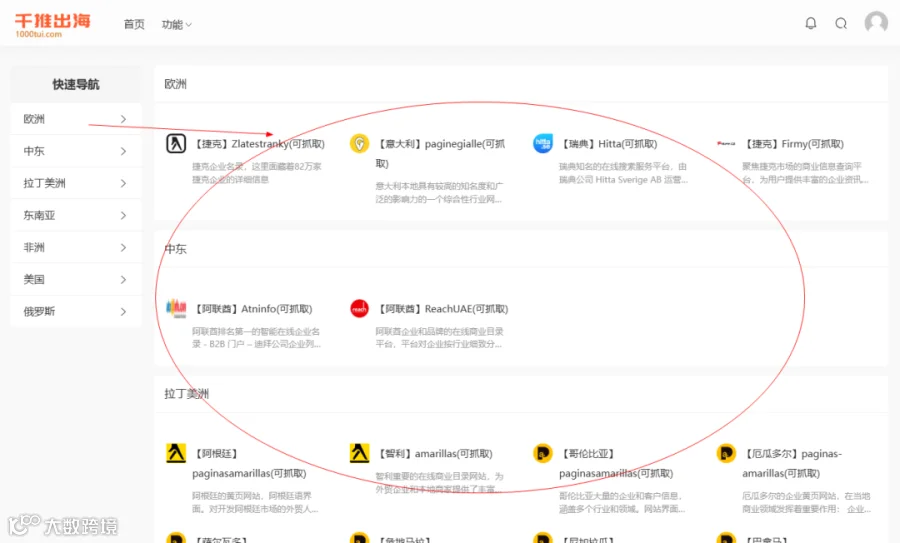The height and width of the screenshot is (543, 900).
Task: Click the 中东 section heading in content
Action: (175, 249)
